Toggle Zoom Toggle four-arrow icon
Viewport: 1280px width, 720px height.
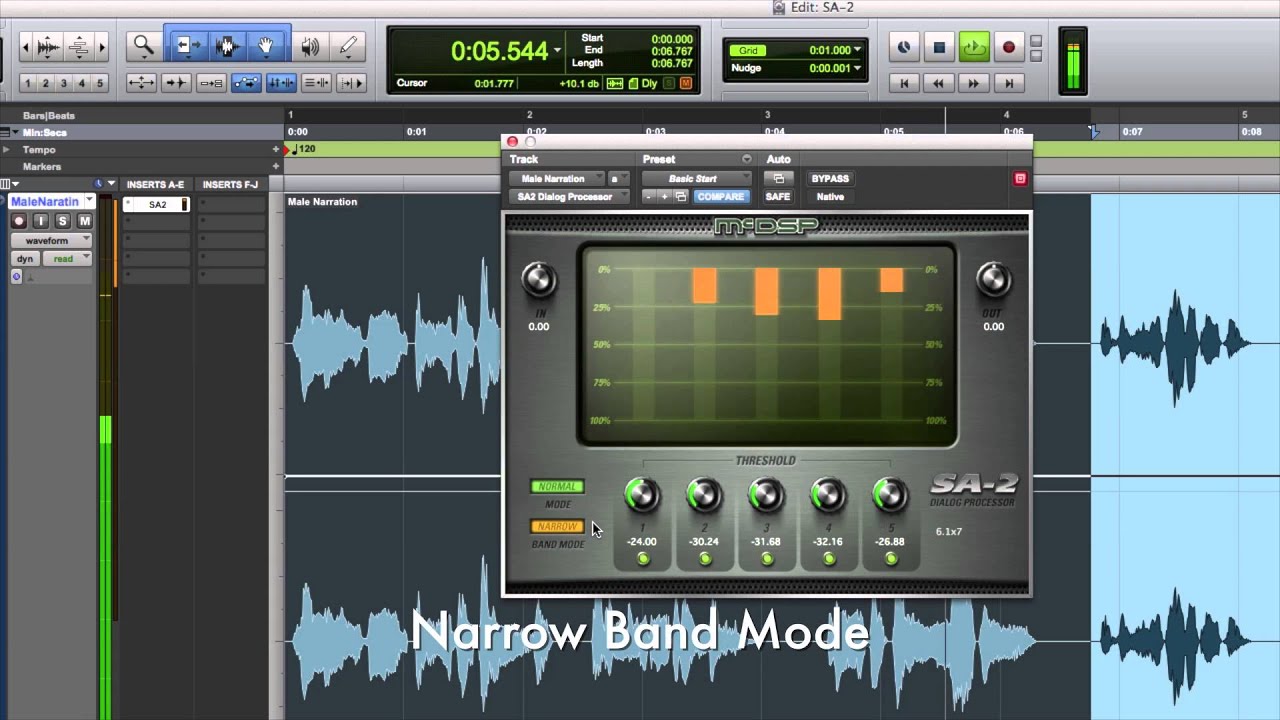[x=141, y=83]
